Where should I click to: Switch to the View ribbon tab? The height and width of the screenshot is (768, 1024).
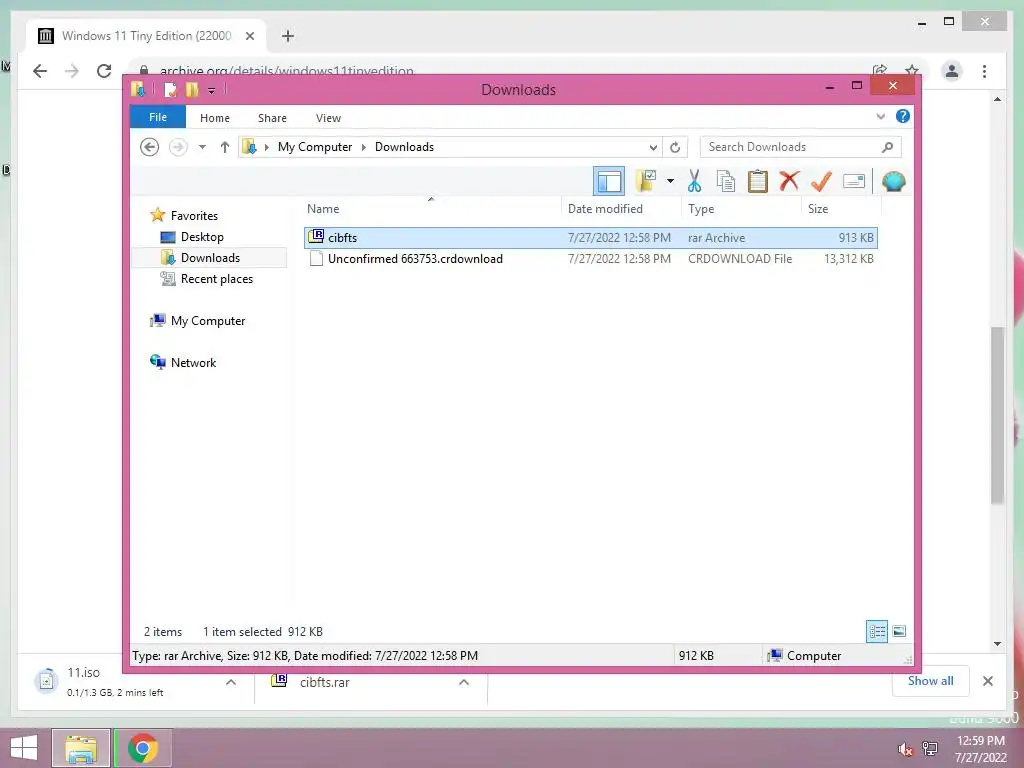[328, 118]
